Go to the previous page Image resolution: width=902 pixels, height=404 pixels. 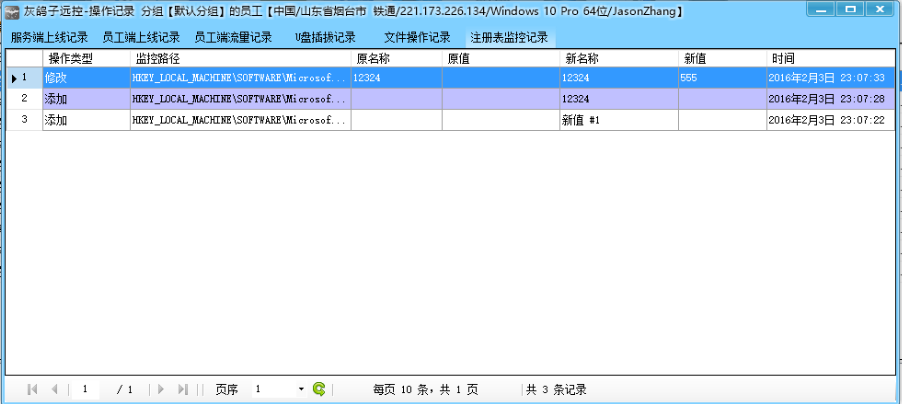(54, 389)
